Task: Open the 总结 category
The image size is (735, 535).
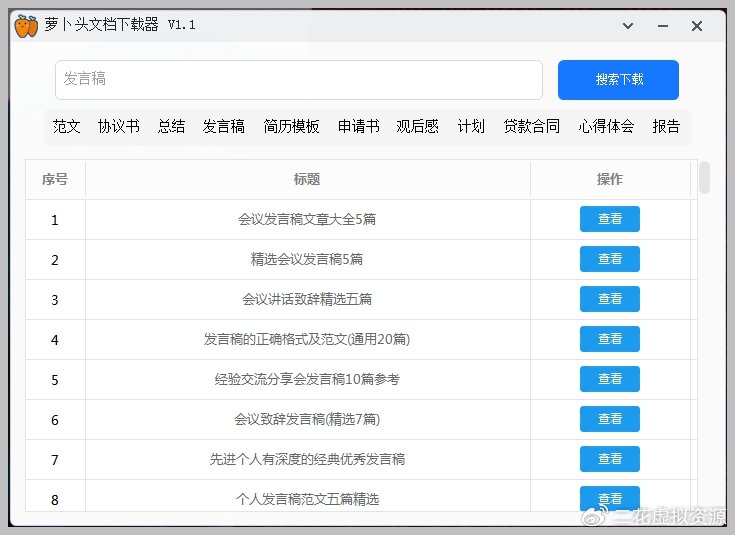Action: pyautogui.click(x=171, y=126)
